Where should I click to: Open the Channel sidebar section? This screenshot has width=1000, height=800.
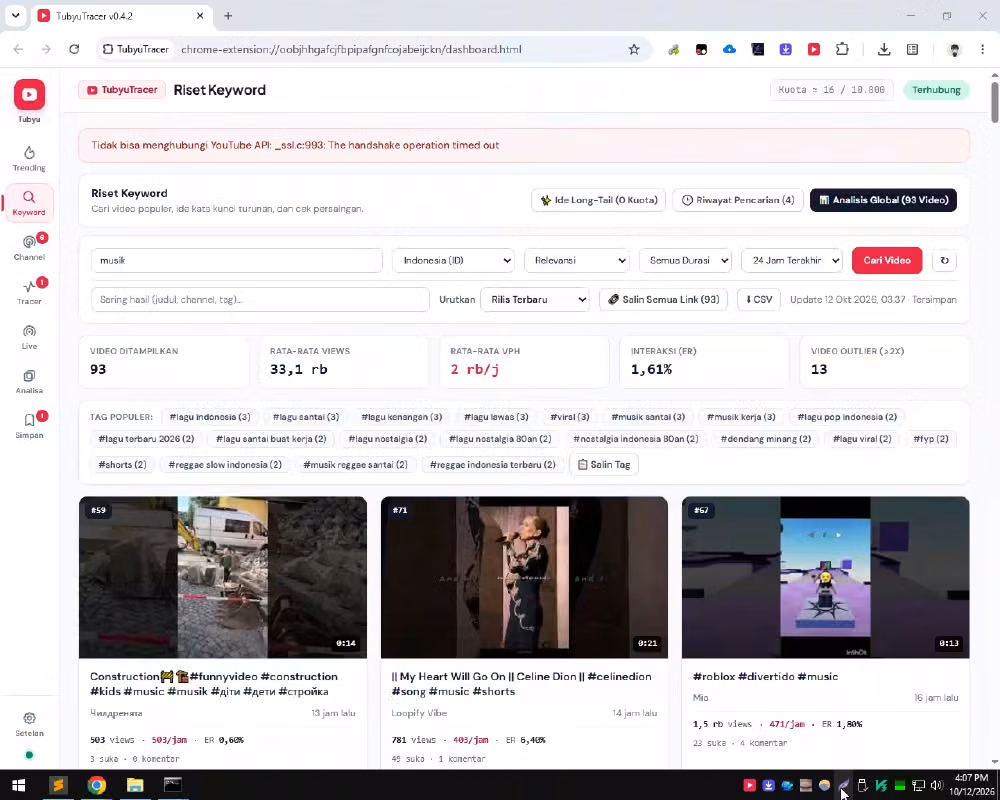click(x=29, y=248)
